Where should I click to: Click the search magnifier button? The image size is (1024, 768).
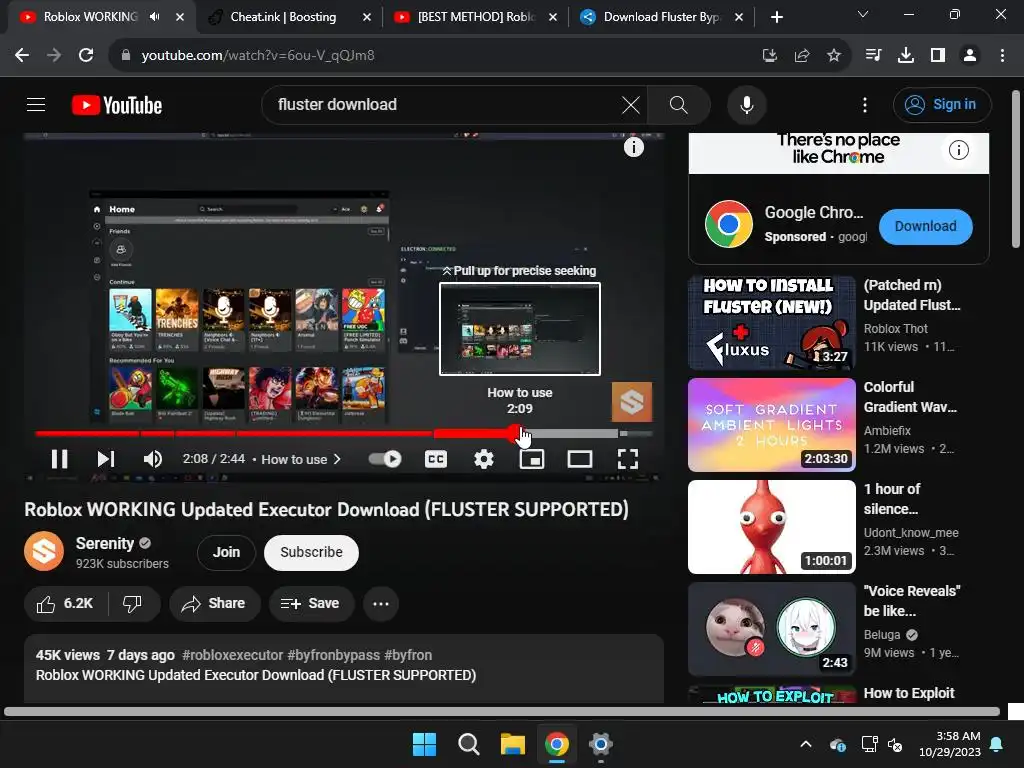tap(679, 104)
